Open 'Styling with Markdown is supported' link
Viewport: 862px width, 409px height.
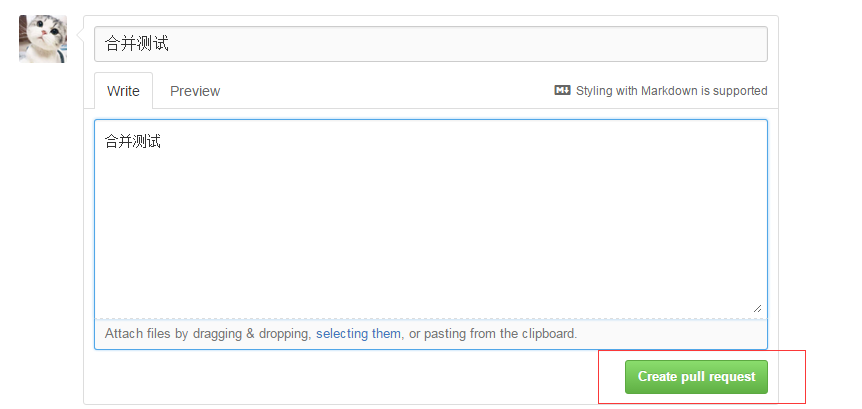tap(671, 91)
